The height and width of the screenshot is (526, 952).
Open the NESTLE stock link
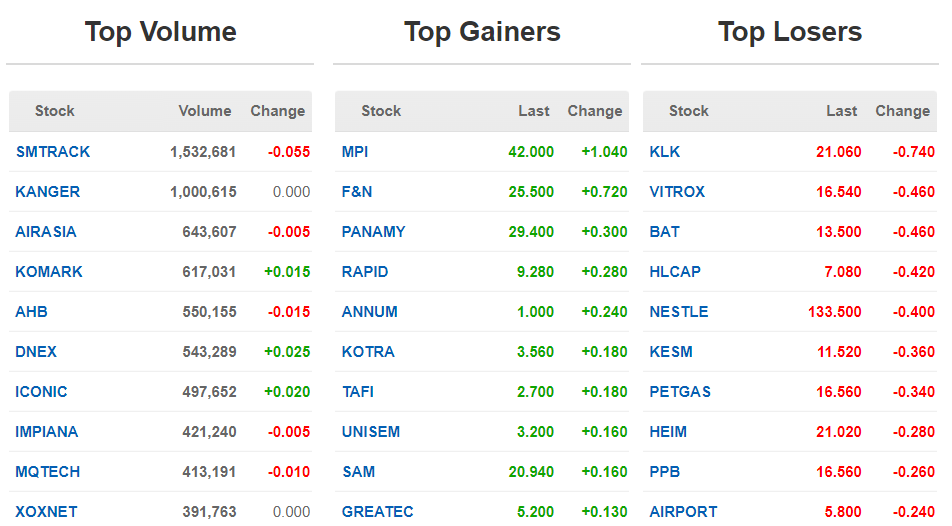(679, 312)
